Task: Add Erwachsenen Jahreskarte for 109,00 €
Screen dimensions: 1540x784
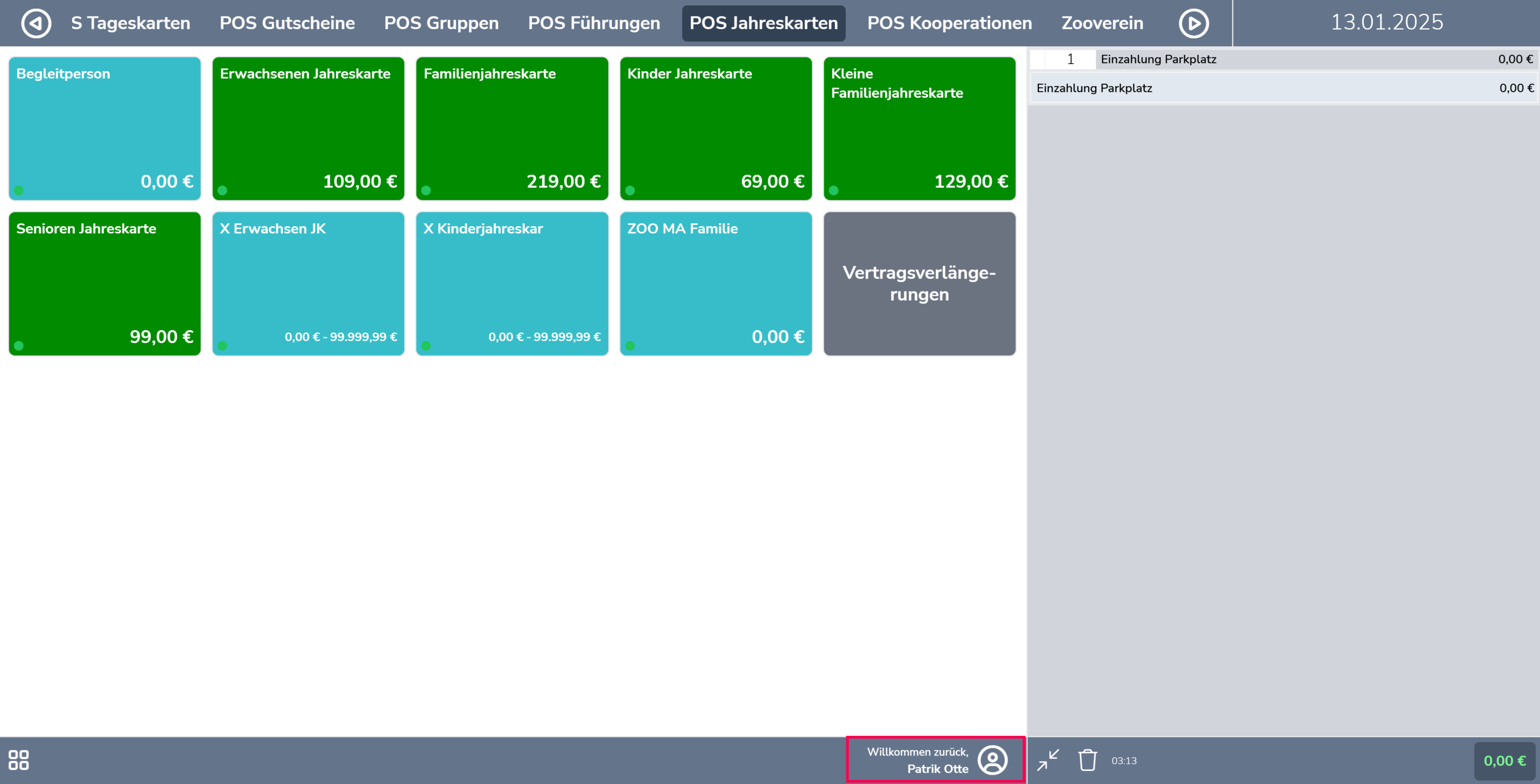Action: (x=308, y=128)
